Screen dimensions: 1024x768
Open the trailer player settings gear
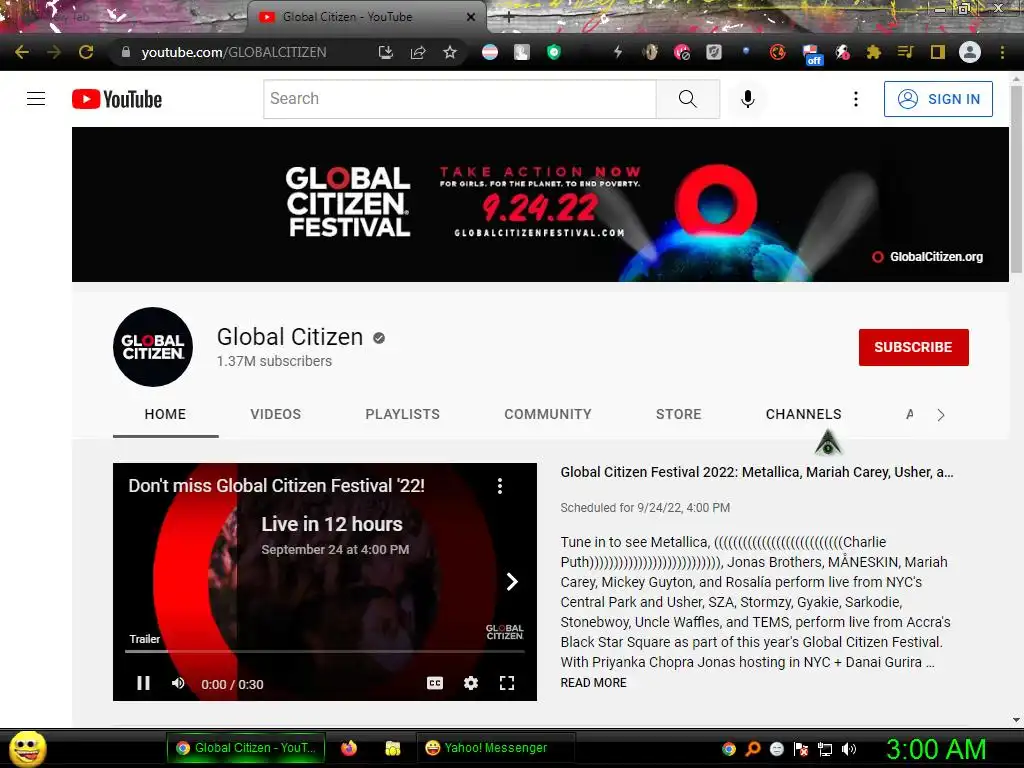click(471, 683)
